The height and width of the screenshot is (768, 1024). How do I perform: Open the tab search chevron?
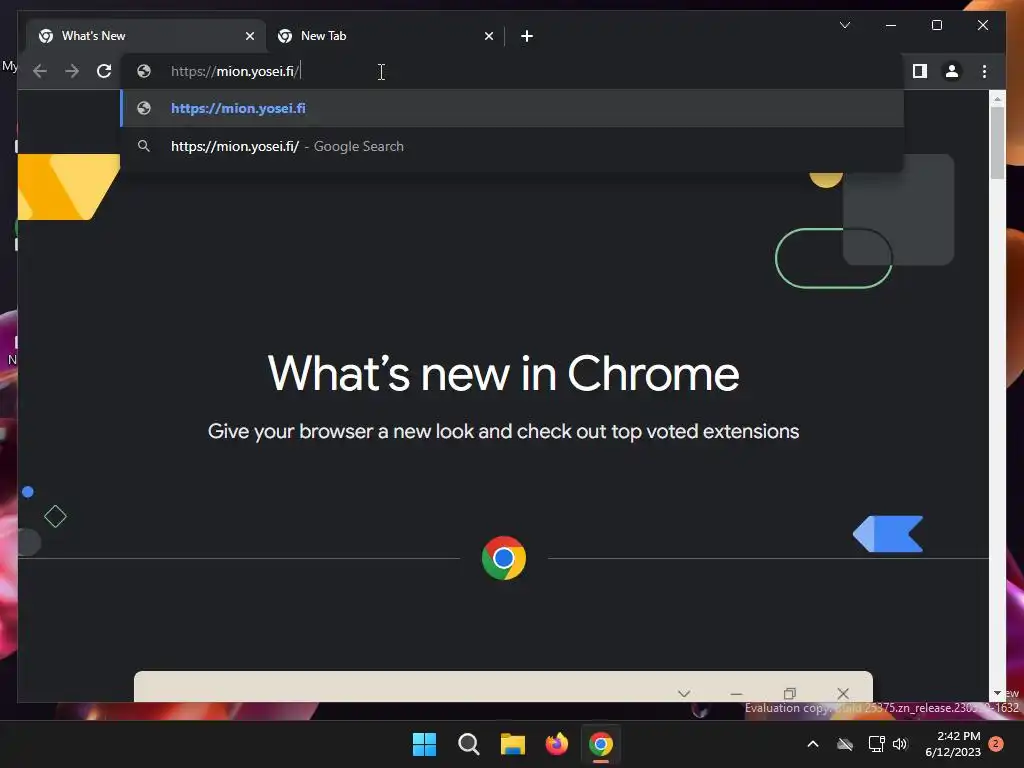(x=844, y=25)
